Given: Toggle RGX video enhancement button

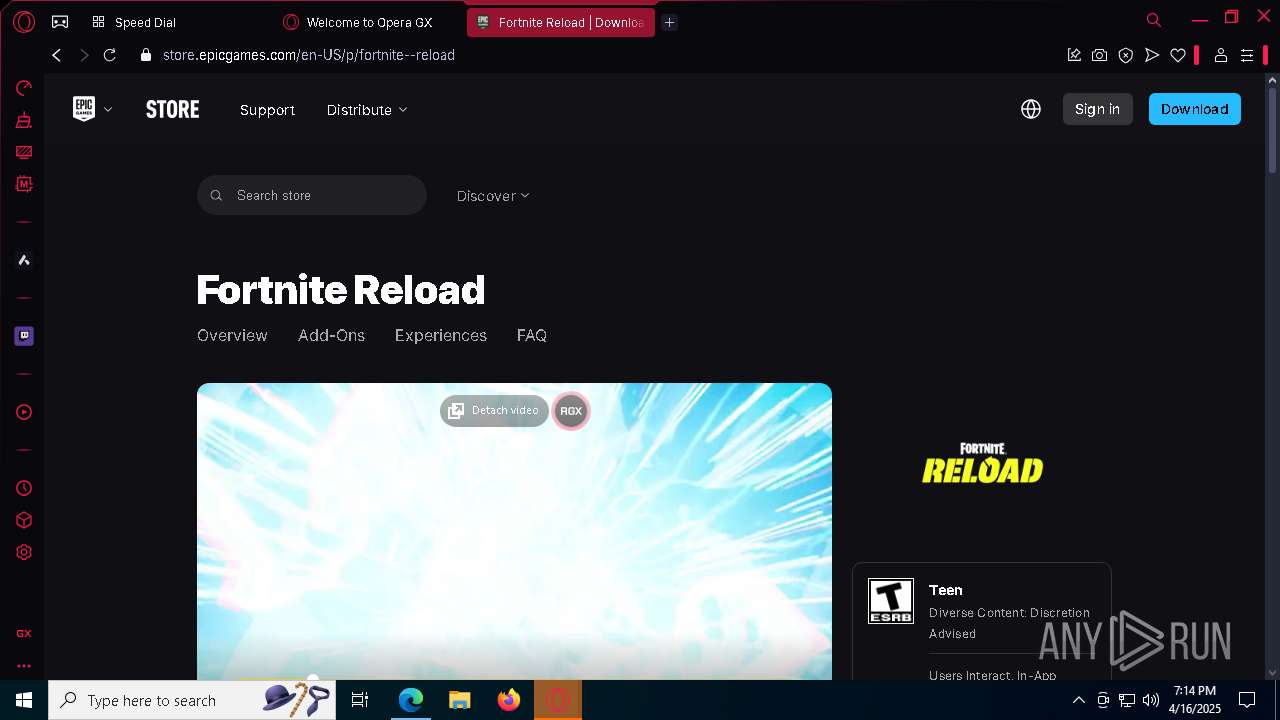Looking at the screenshot, I should 571,411.
